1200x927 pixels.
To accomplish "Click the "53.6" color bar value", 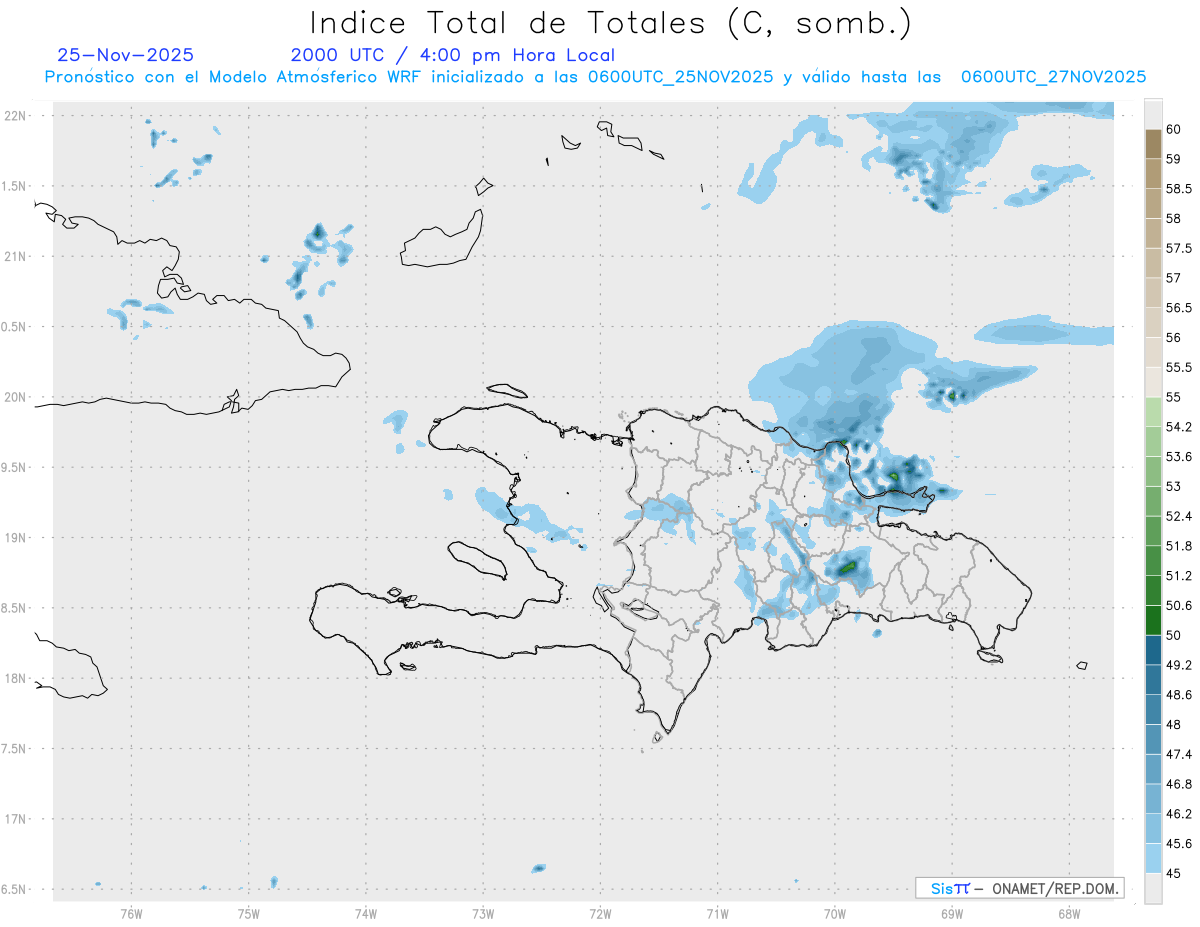I will pyautogui.click(x=1180, y=457).
